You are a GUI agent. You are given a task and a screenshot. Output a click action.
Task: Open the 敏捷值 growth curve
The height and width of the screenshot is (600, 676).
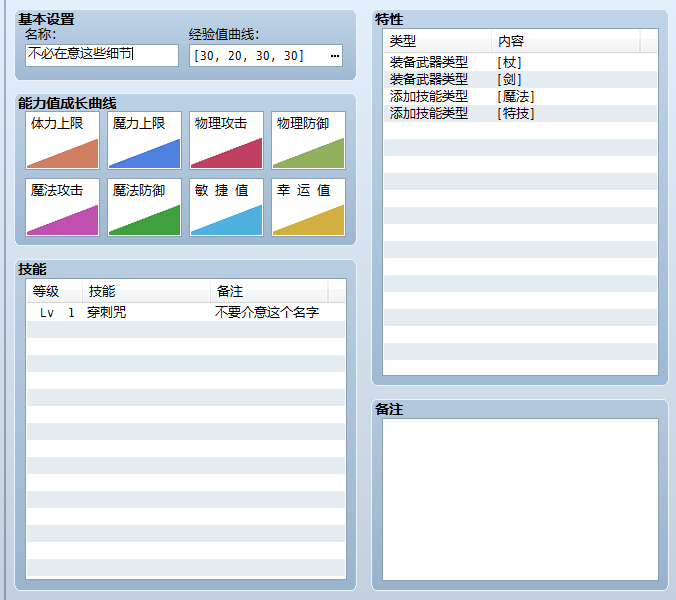coord(226,207)
